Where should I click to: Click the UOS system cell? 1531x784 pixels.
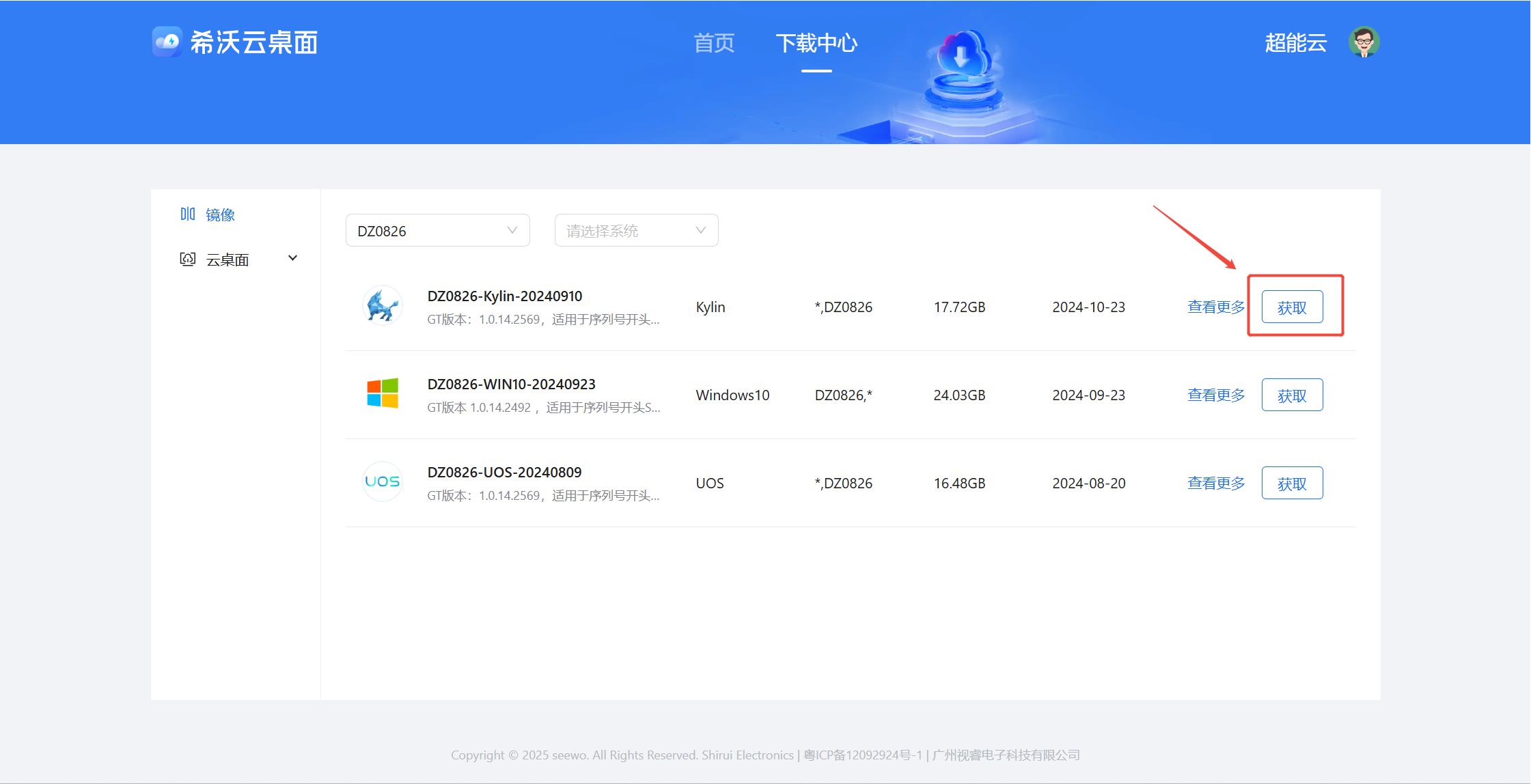(710, 484)
